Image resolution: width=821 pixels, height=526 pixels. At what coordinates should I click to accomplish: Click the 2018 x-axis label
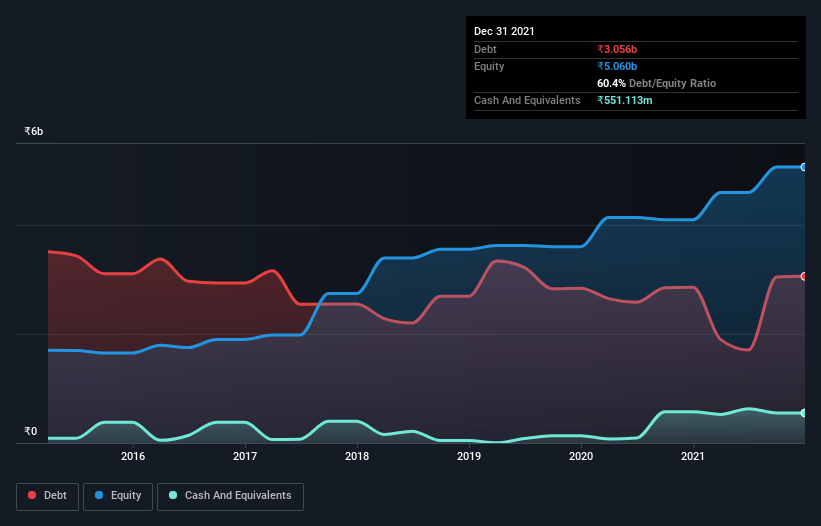(x=357, y=456)
